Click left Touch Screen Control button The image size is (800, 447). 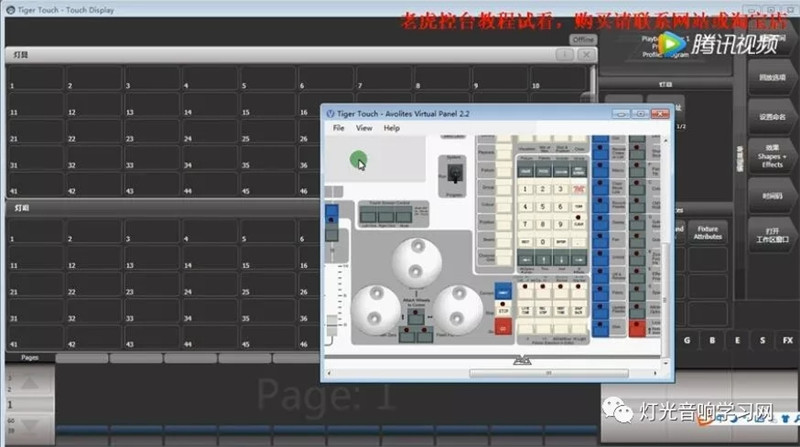[368, 216]
